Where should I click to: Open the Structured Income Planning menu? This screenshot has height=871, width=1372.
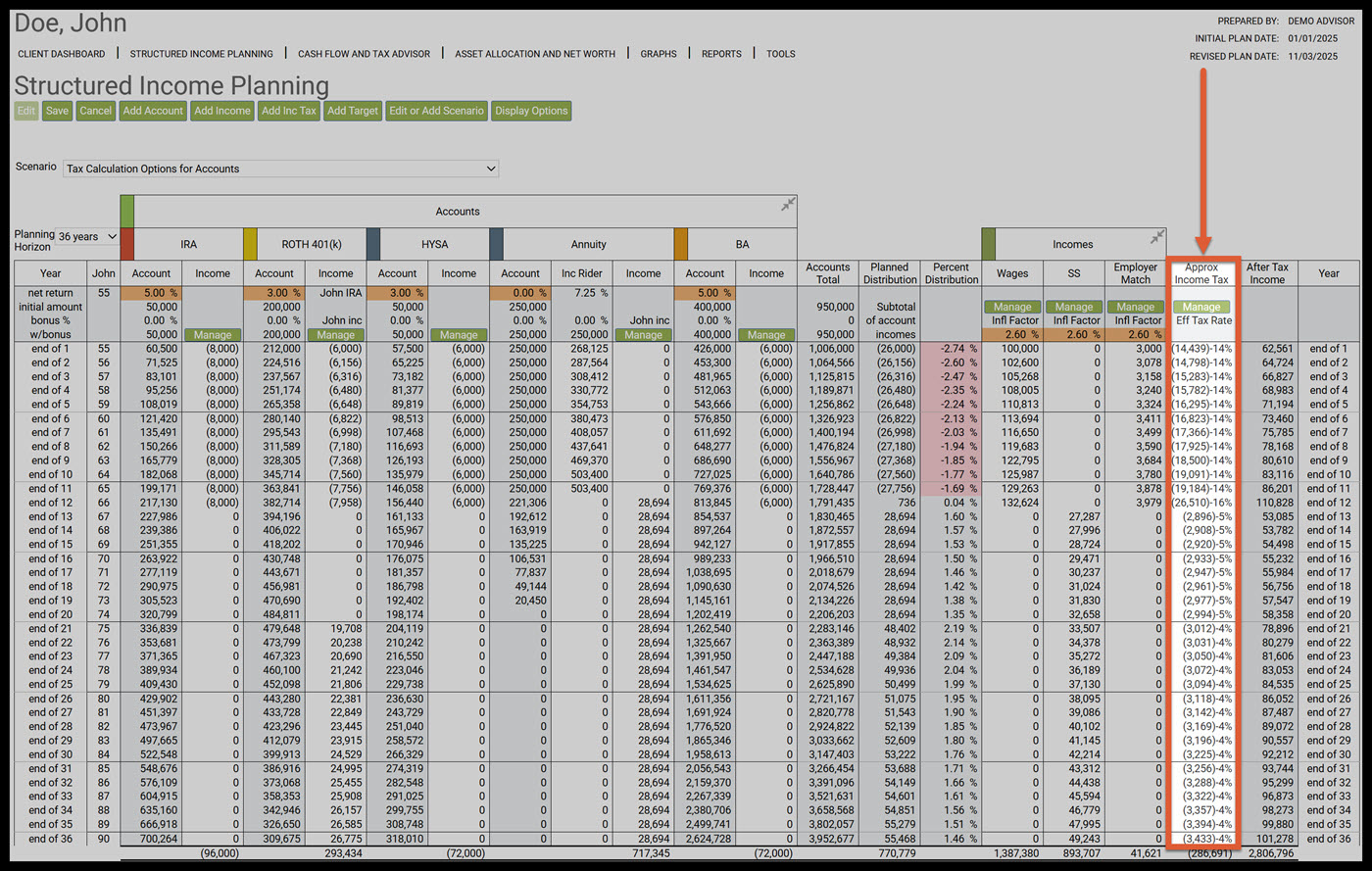coord(201,54)
